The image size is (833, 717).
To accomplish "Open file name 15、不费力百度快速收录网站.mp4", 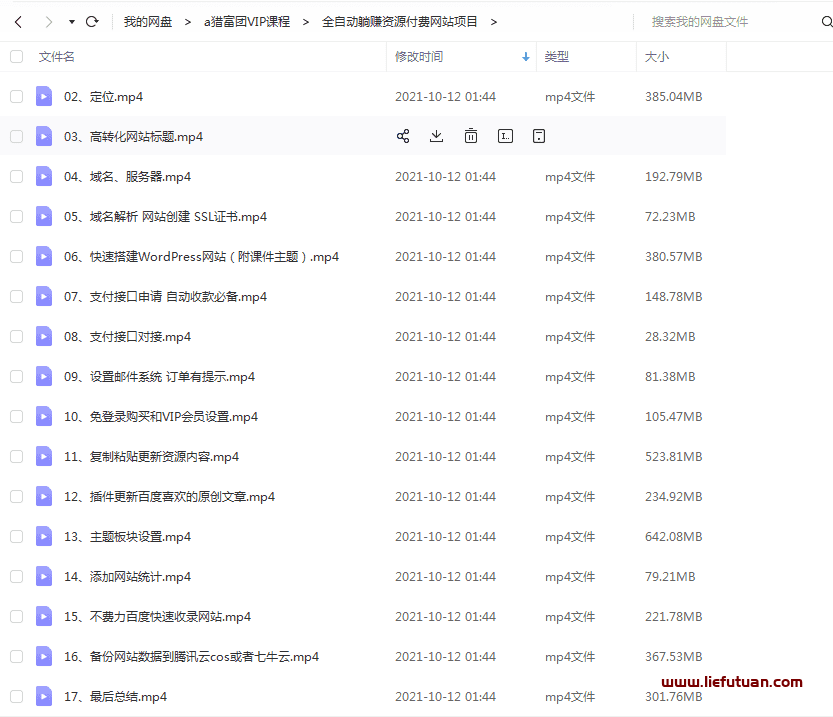I will pyautogui.click(x=157, y=617).
